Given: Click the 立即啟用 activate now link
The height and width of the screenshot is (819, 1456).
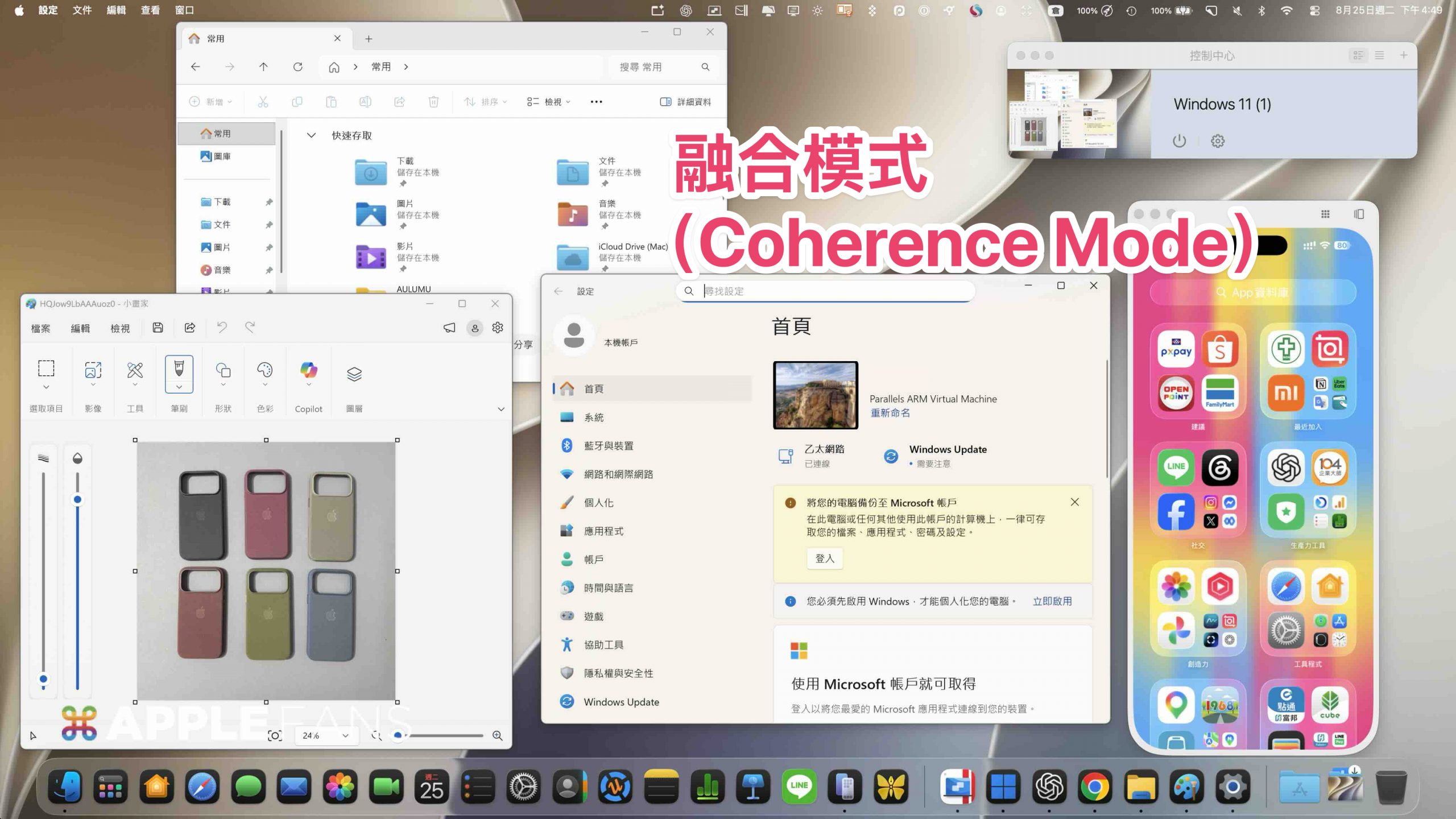Looking at the screenshot, I should (1052, 601).
